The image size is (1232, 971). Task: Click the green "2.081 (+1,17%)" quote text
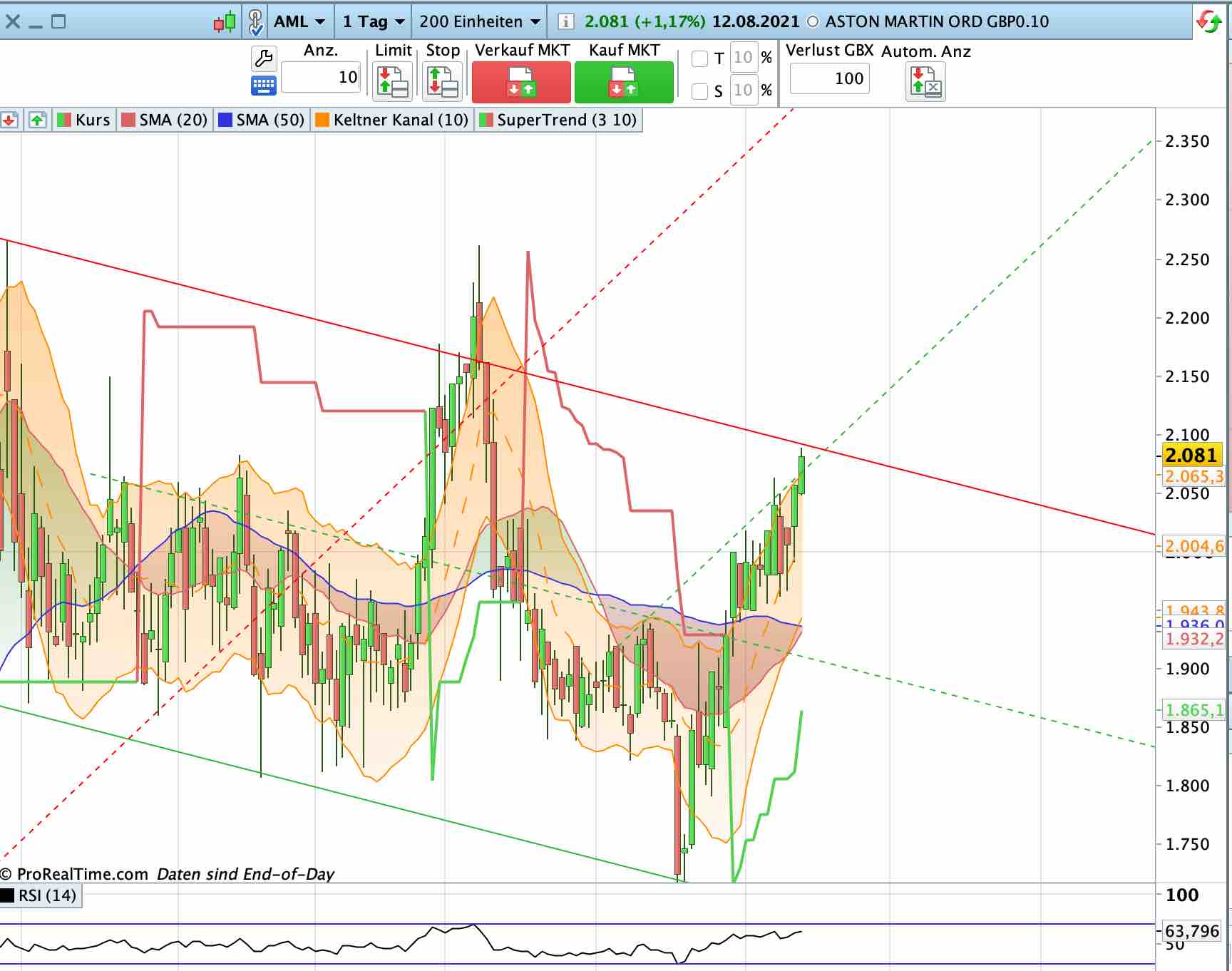tap(645, 21)
